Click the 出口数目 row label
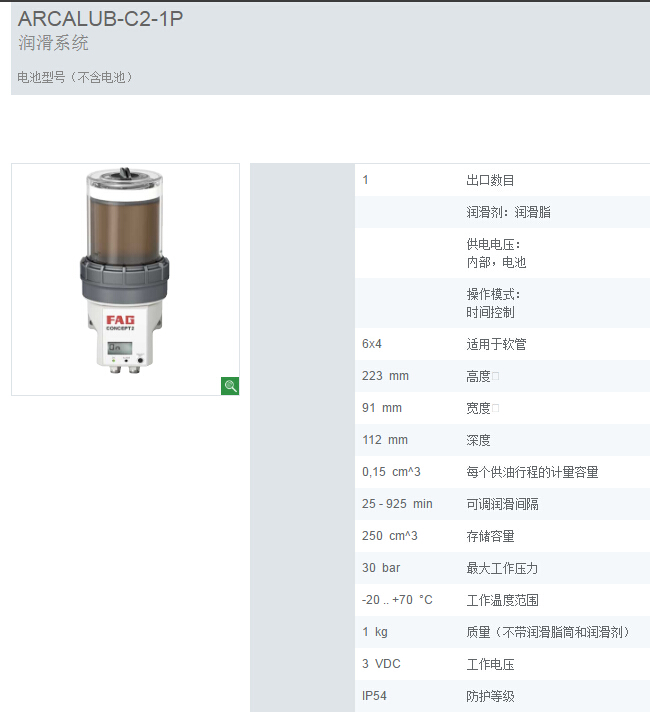This screenshot has height=712, width=650. (x=490, y=180)
